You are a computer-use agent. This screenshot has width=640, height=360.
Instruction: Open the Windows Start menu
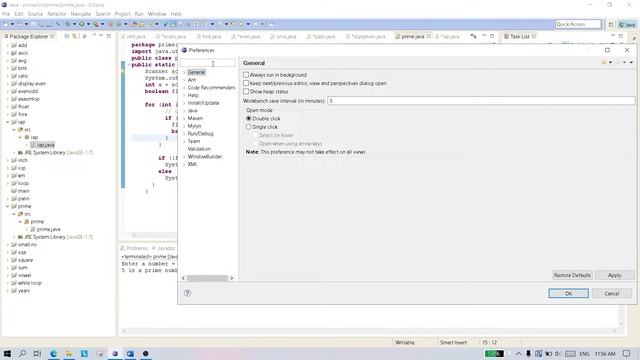pos(7,353)
